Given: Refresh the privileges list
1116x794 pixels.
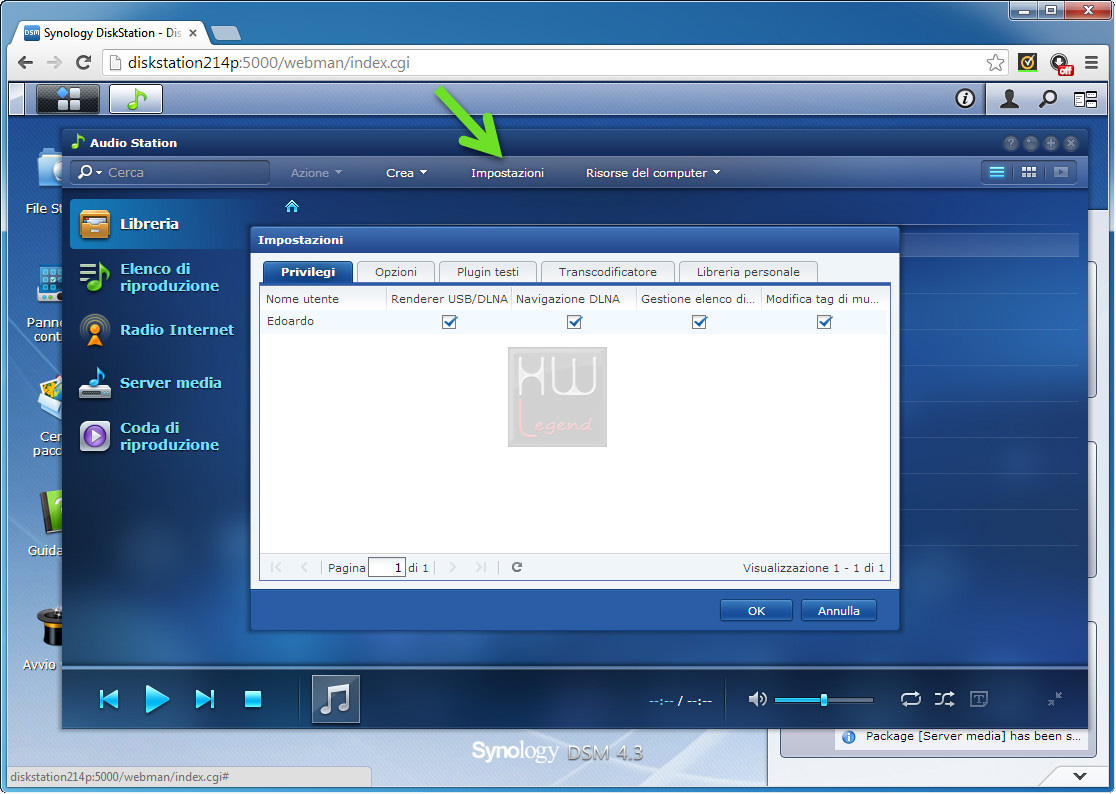Looking at the screenshot, I should click(517, 567).
